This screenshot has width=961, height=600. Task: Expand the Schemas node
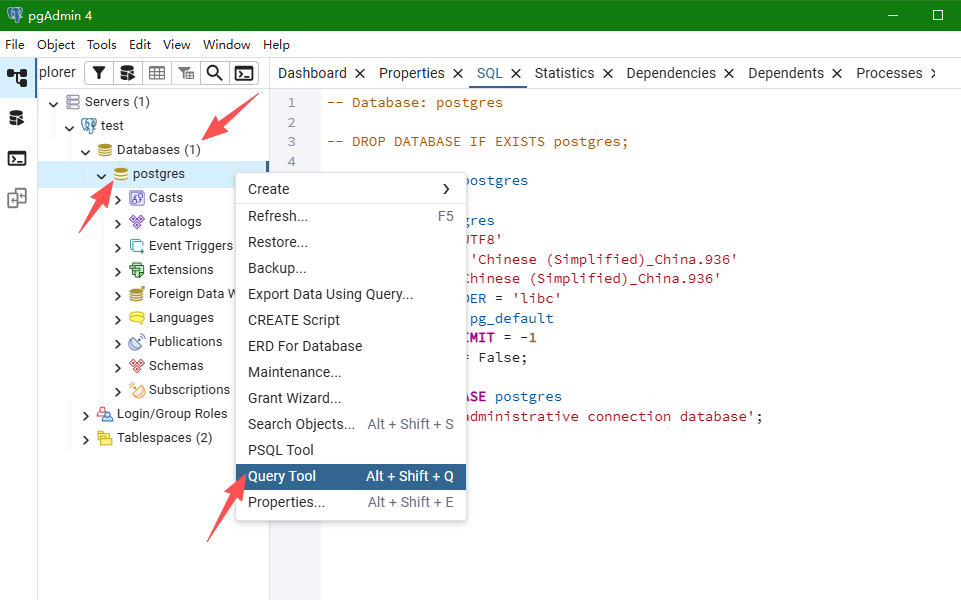(x=118, y=368)
